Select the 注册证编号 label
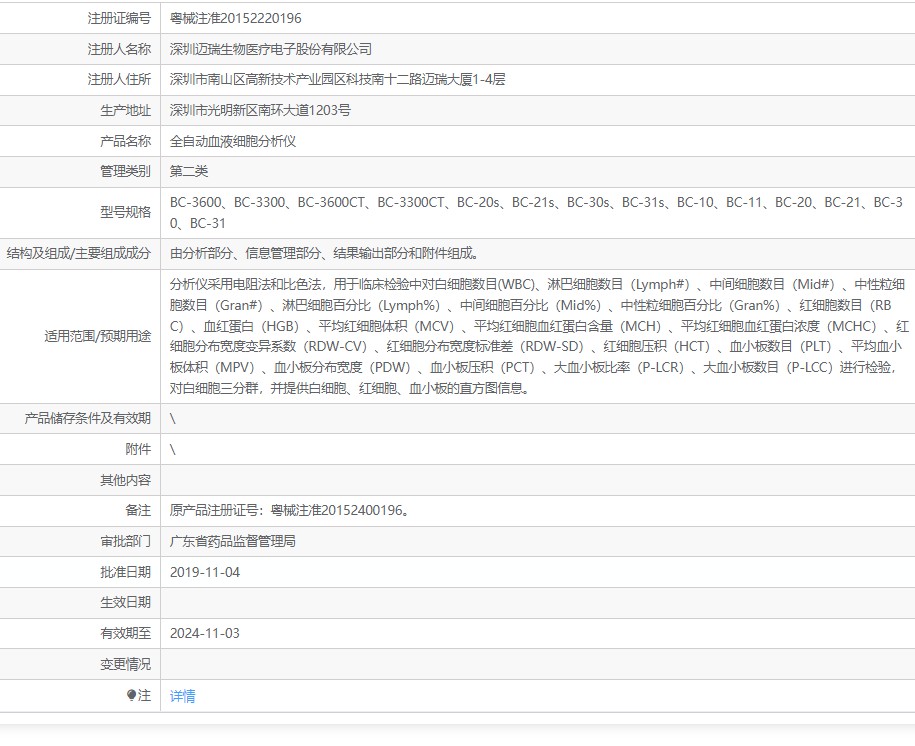Screen dimensions: 915x746 [119, 18]
